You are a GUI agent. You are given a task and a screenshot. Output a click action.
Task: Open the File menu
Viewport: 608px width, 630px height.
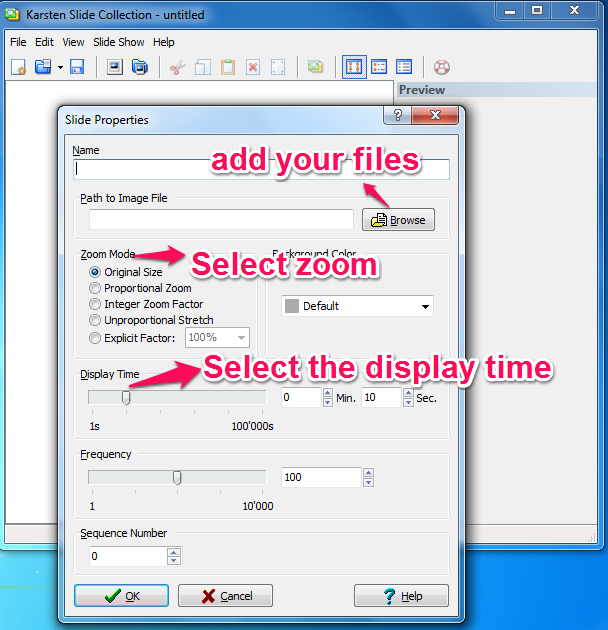(x=18, y=42)
